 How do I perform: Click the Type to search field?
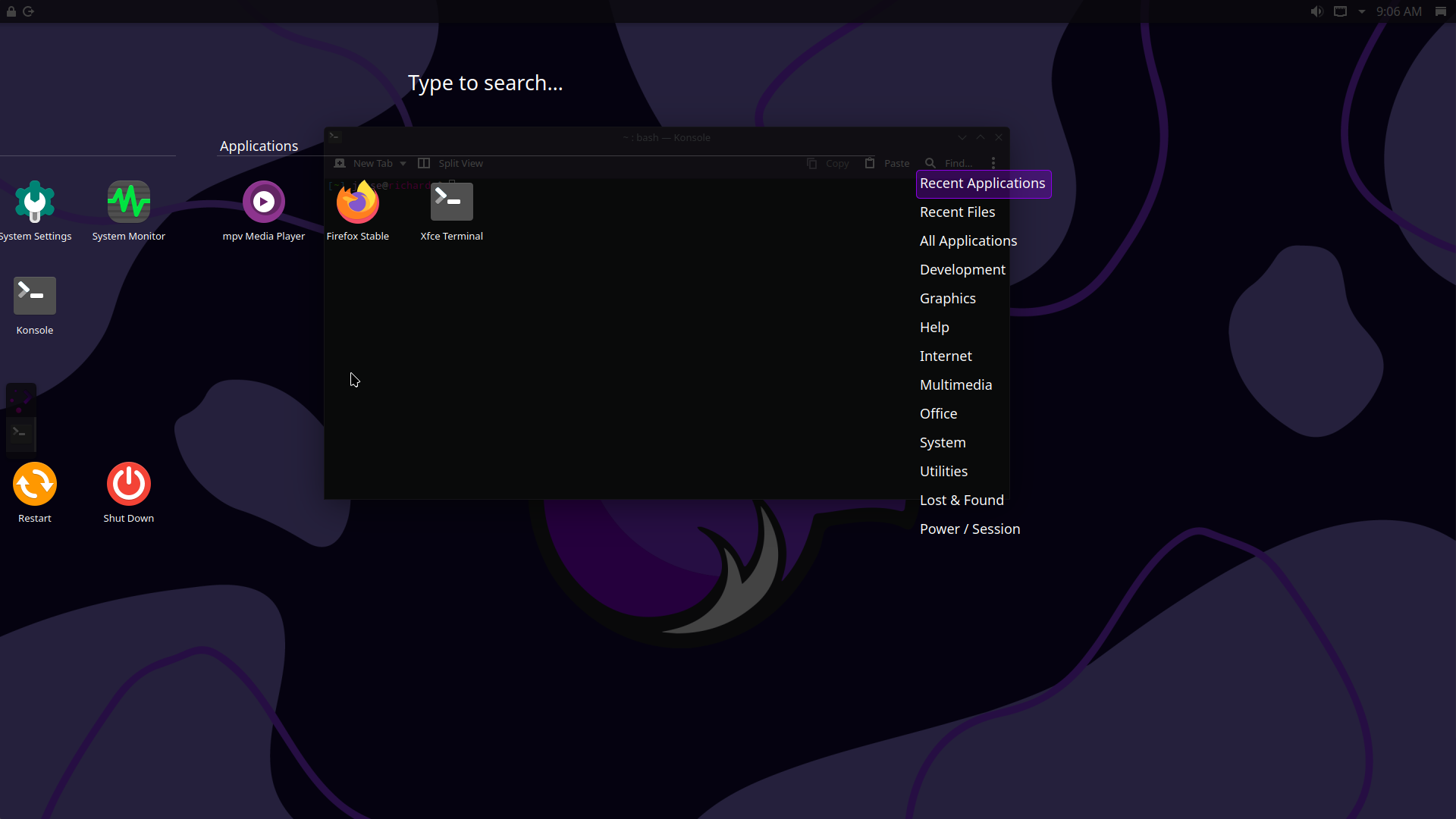point(485,83)
